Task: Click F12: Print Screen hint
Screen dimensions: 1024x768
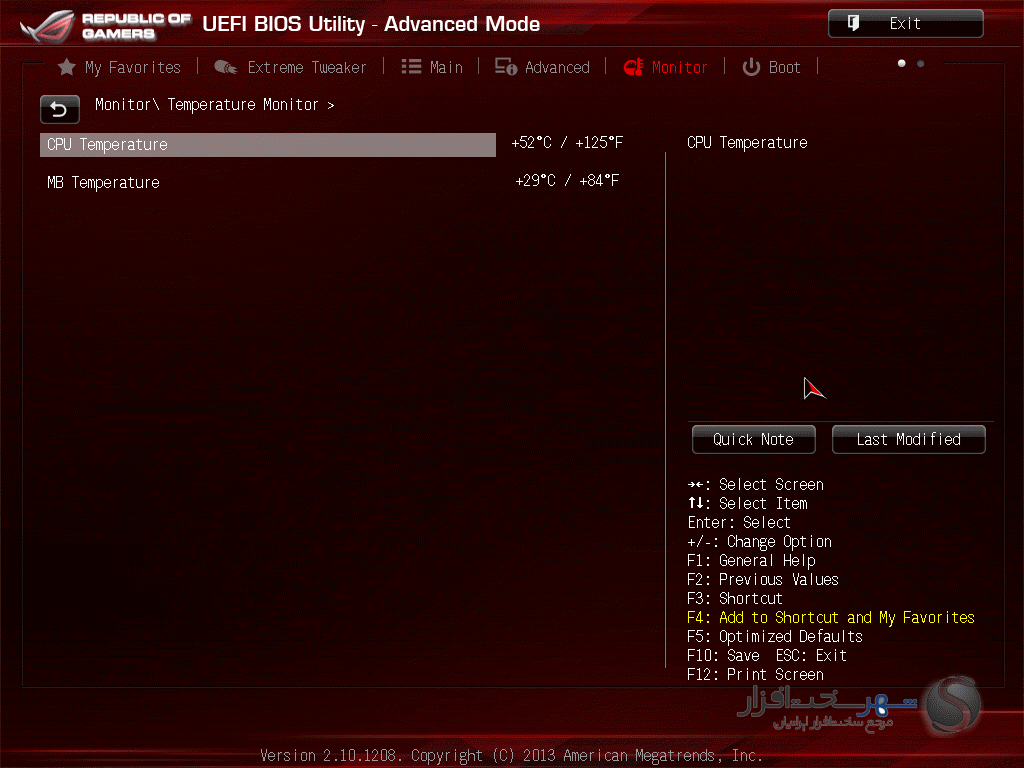Action: (x=755, y=675)
